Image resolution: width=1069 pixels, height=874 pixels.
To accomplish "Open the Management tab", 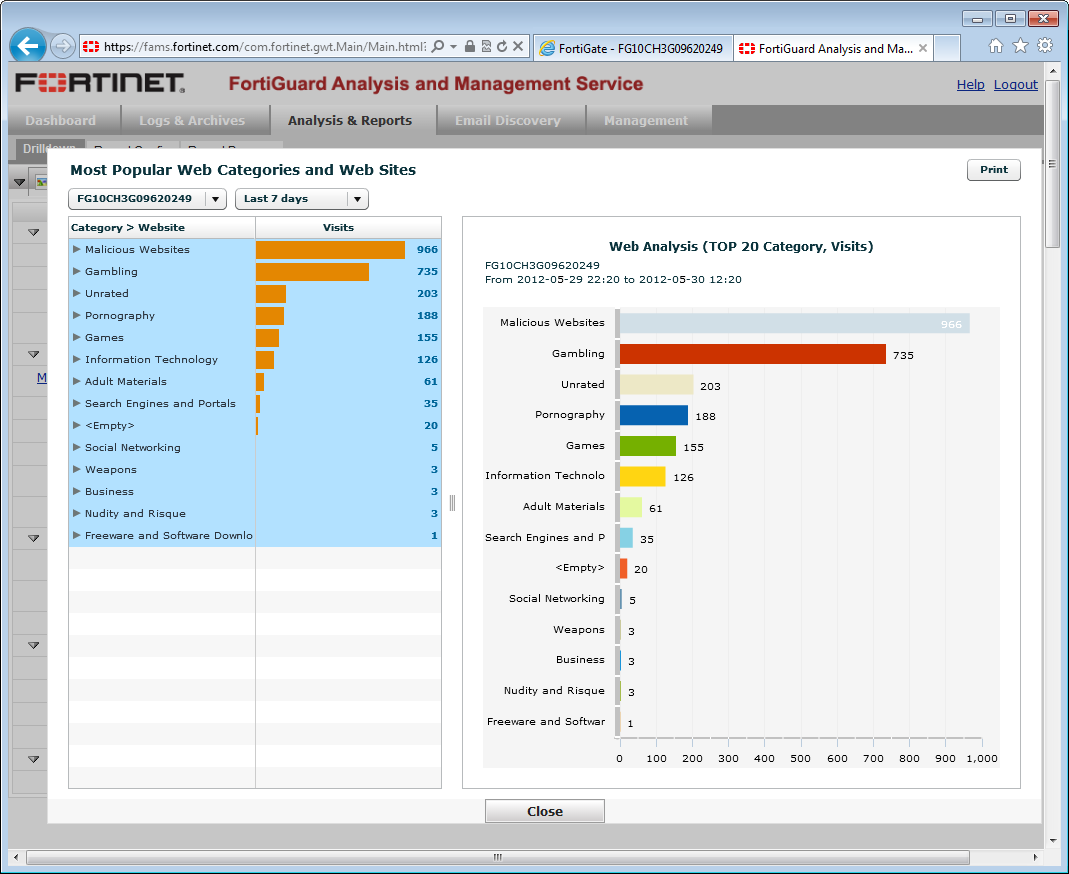I will pos(646,121).
